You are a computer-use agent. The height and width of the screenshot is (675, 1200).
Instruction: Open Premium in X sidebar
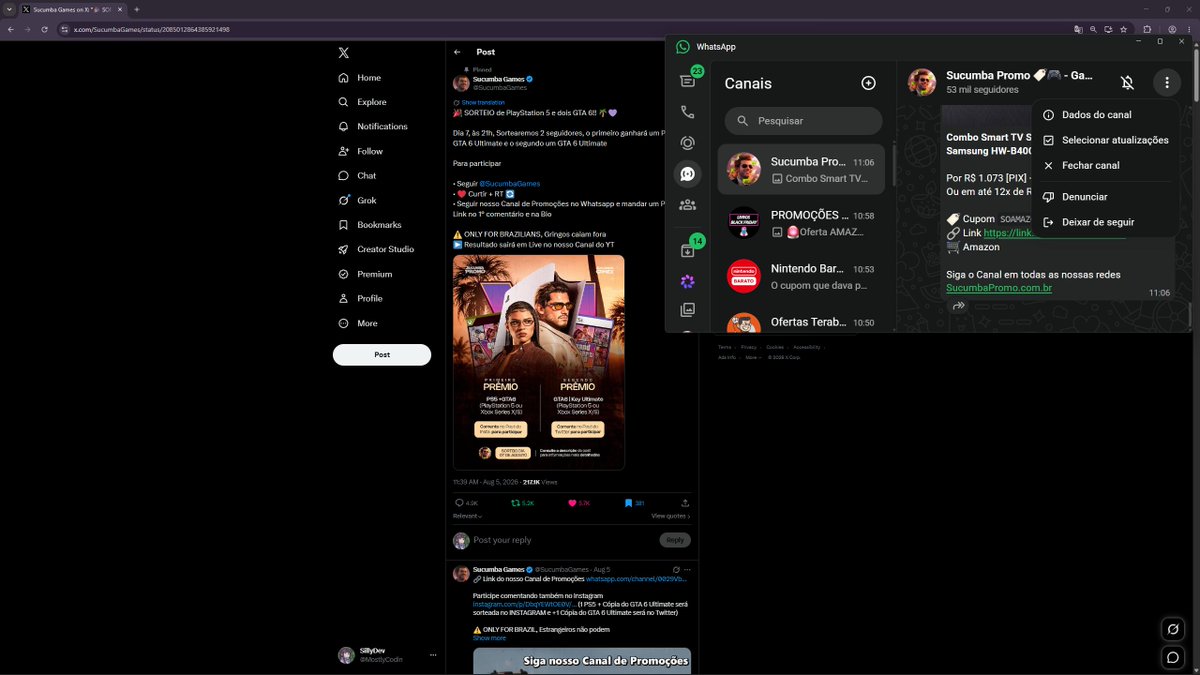tap(365, 274)
